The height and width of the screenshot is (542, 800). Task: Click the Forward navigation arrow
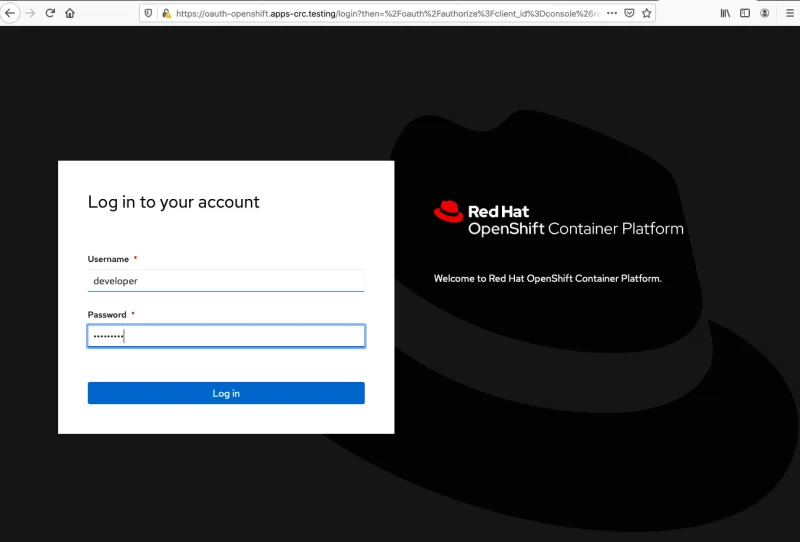tap(31, 13)
